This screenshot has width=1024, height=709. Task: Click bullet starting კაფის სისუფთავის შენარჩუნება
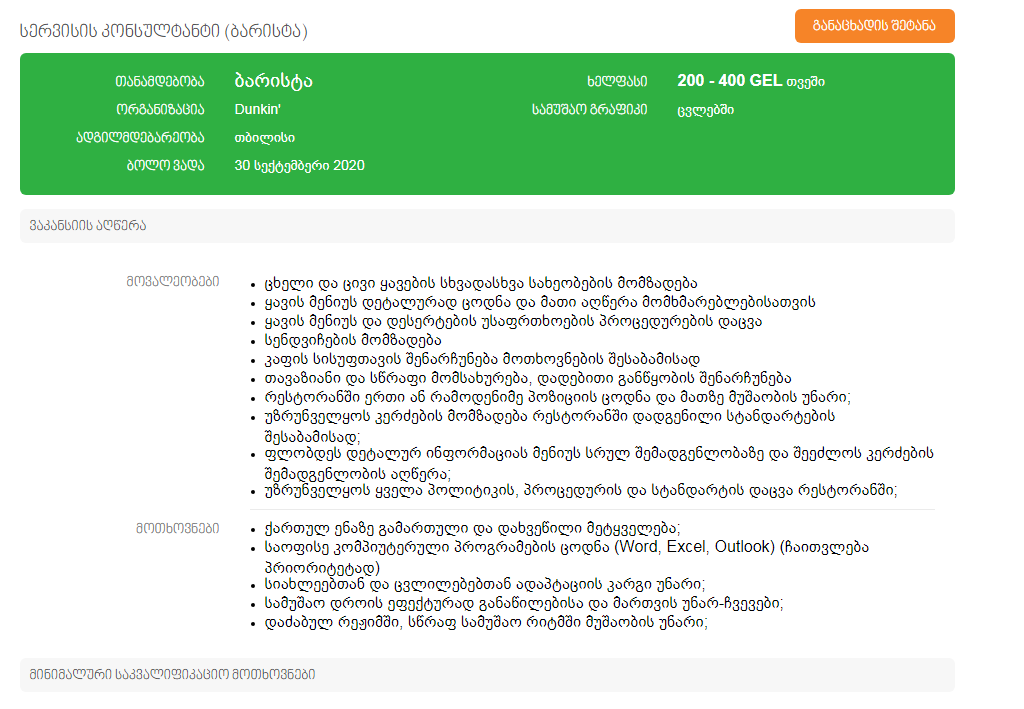click(x=482, y=359)
